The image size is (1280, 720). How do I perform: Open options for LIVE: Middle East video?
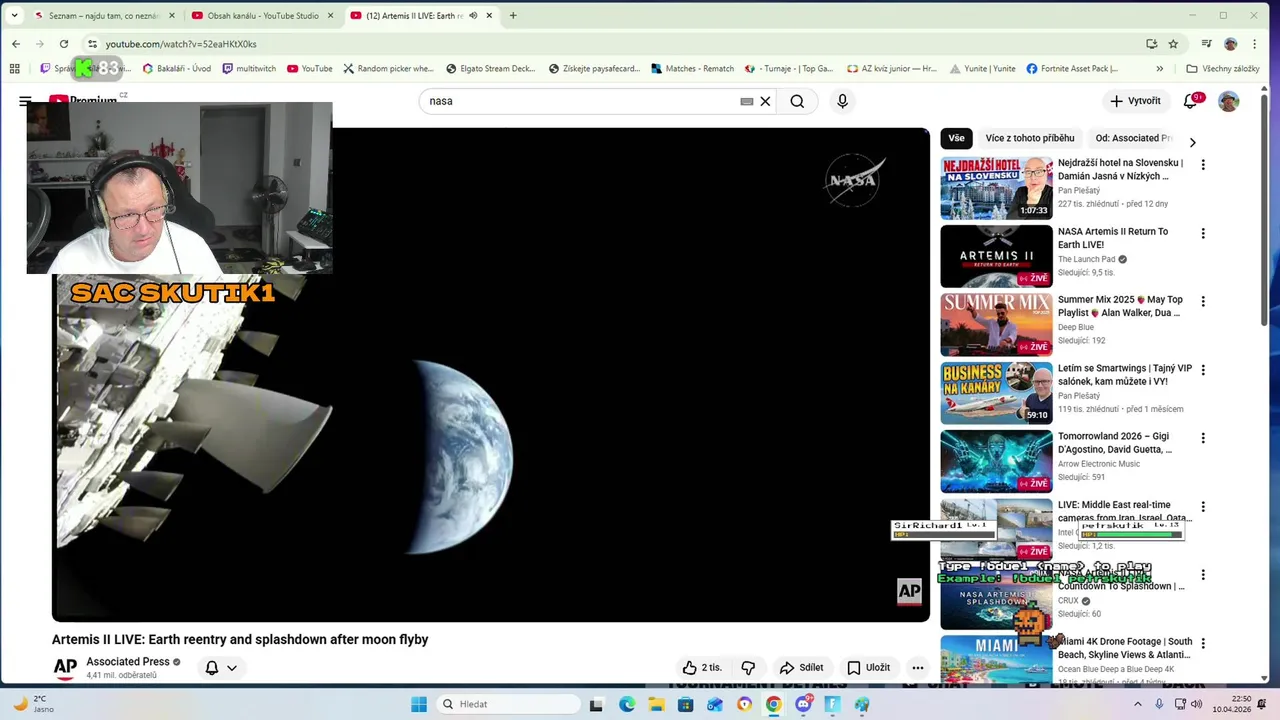click(1203, 507)
